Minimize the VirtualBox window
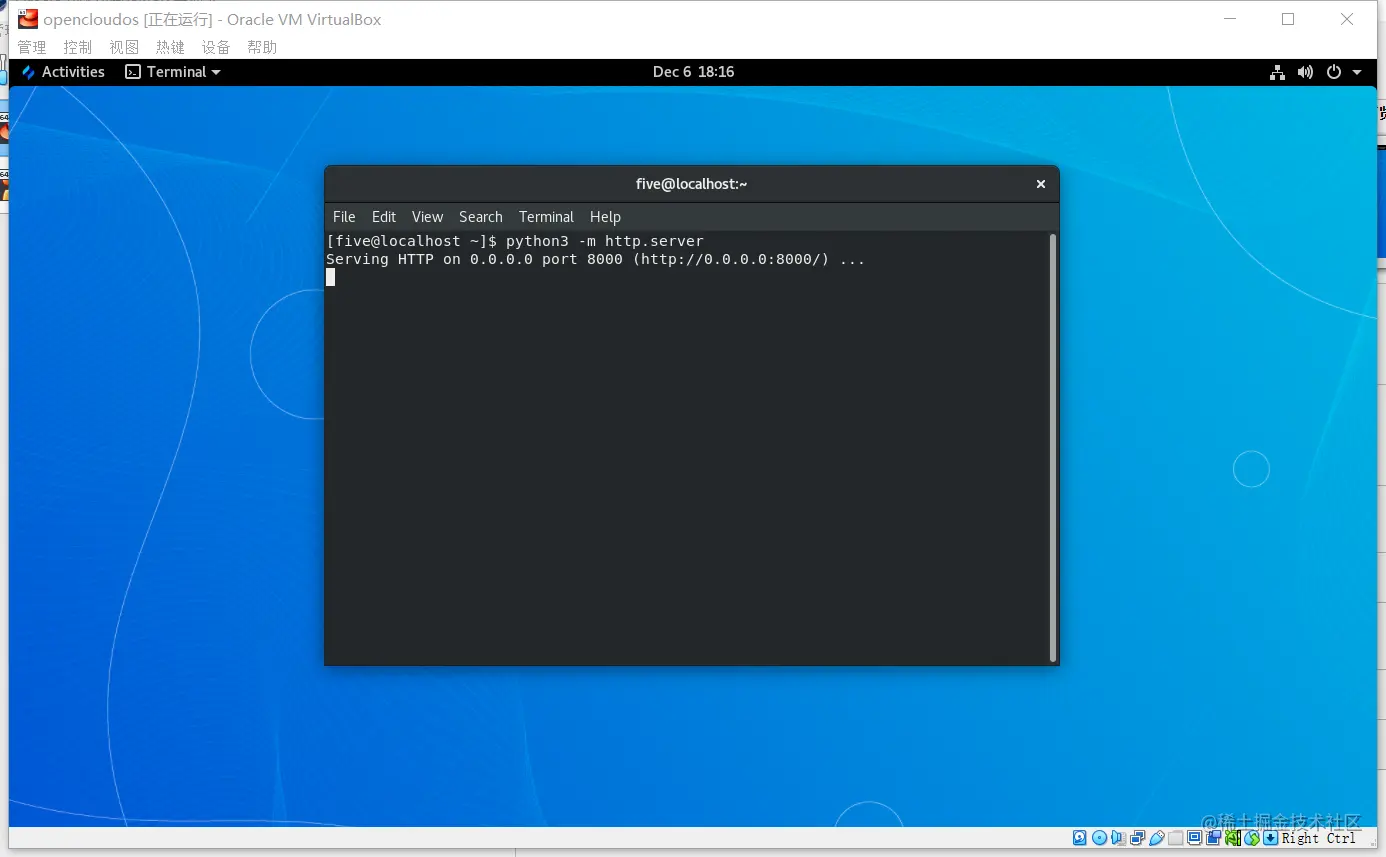Screen dimensions: 1386x857 (x=1229, y=19)
